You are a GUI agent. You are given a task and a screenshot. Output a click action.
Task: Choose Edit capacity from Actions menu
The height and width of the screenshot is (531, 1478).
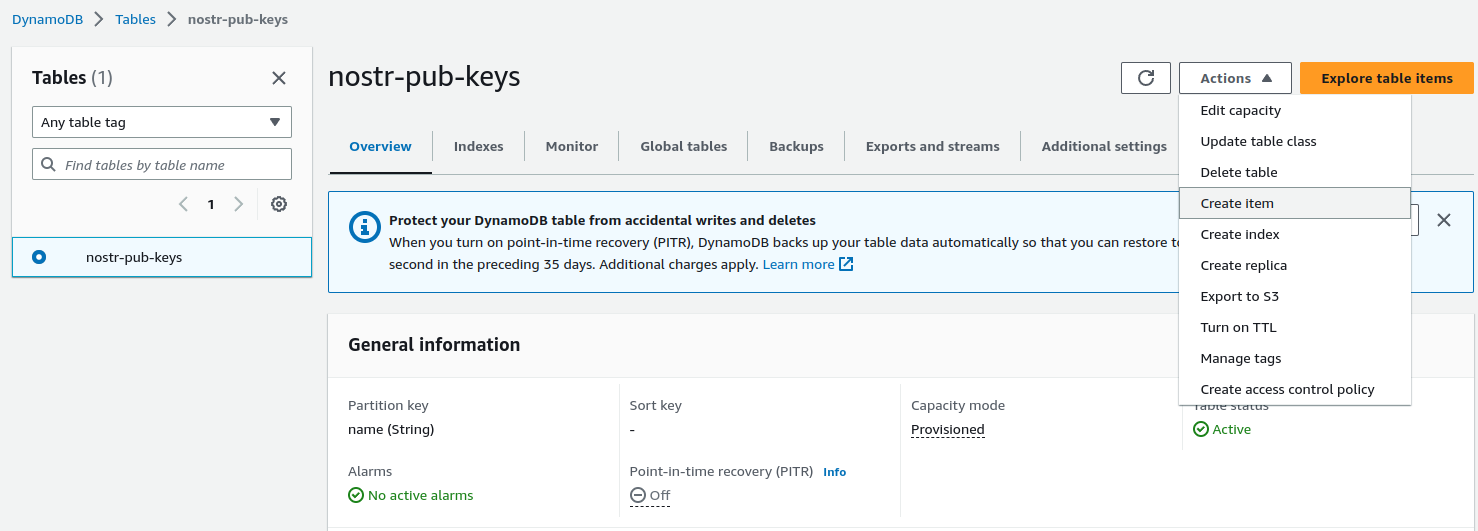(1294, 110)
